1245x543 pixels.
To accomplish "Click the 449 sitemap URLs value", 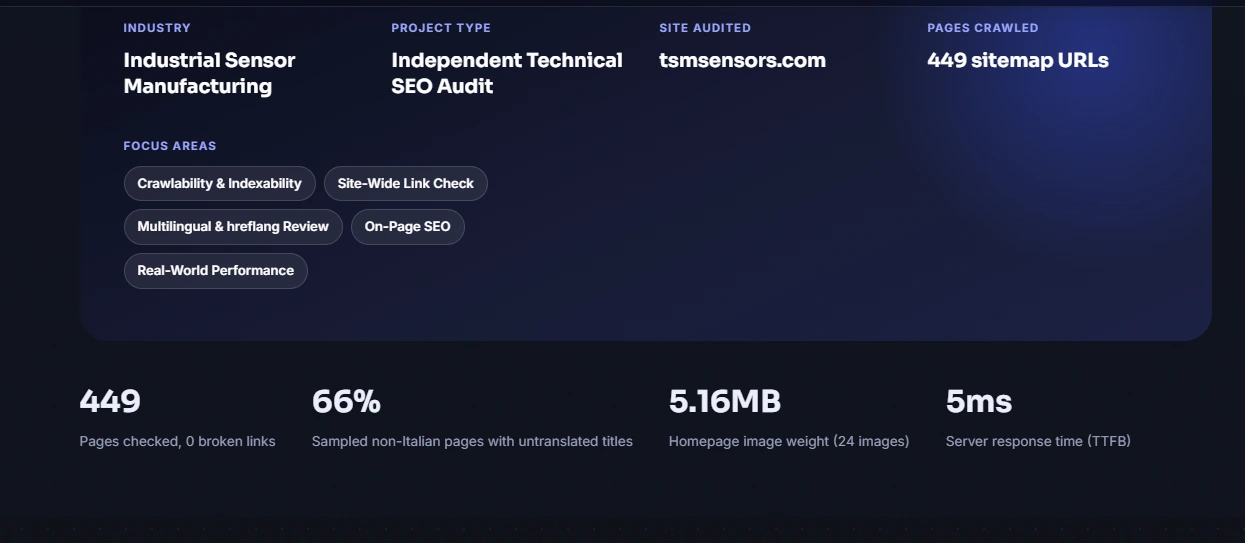I will point(1018,60).
